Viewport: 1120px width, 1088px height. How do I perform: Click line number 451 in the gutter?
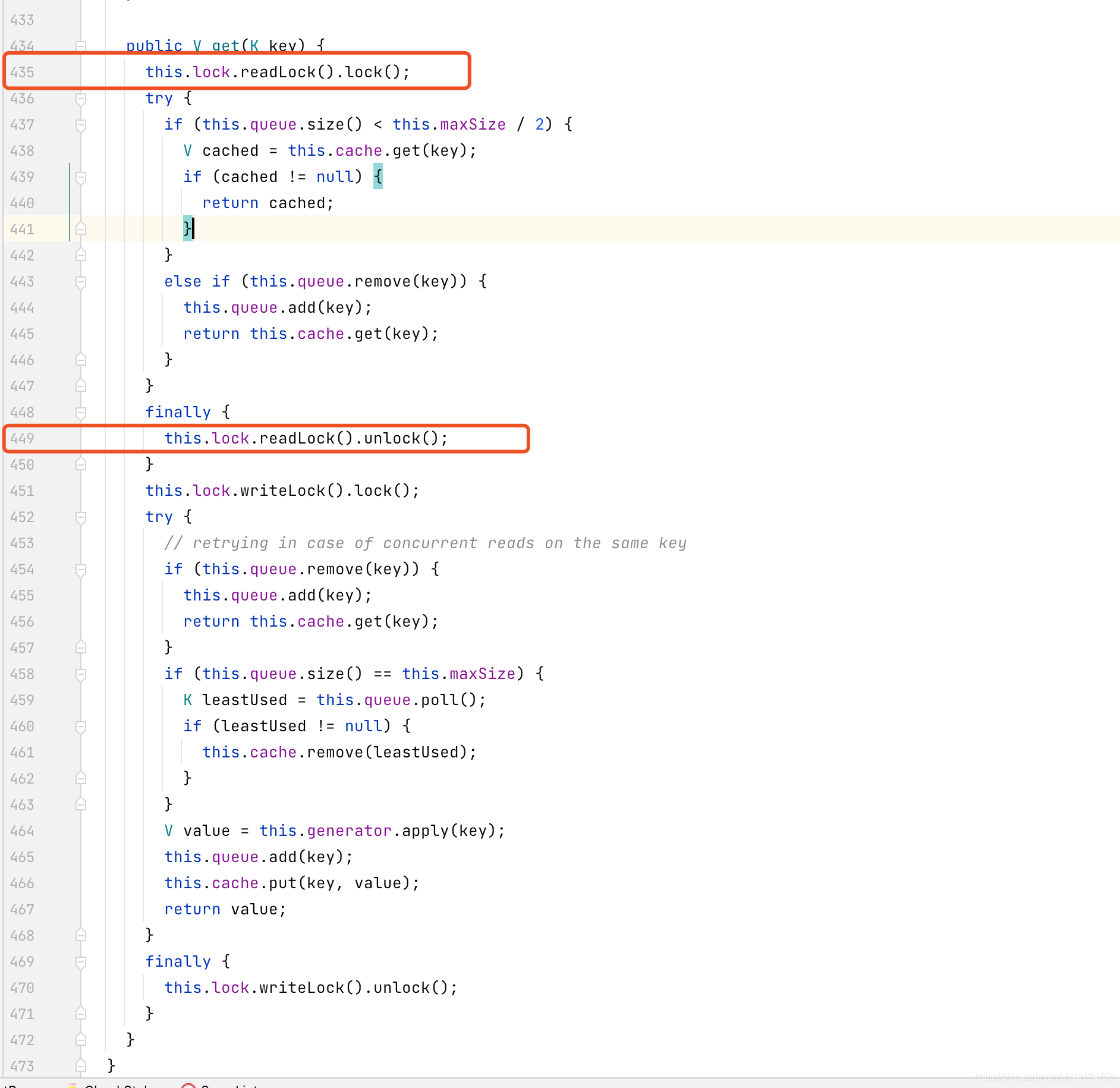tap(22, 491)
